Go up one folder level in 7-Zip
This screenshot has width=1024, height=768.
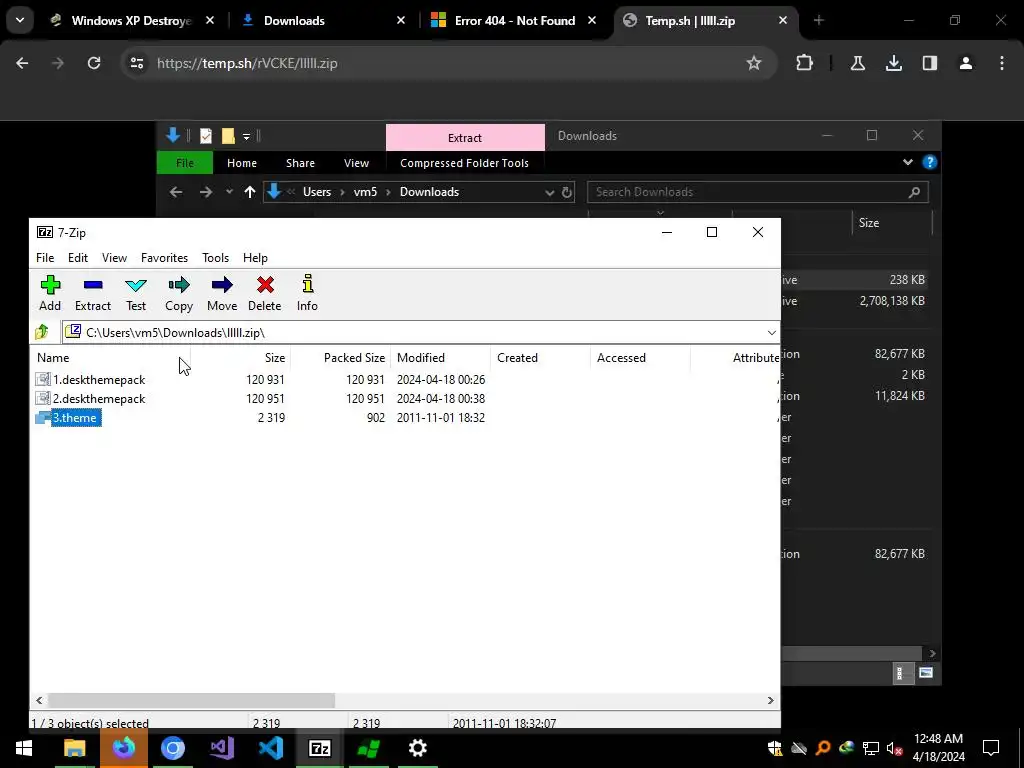(42, 332)
